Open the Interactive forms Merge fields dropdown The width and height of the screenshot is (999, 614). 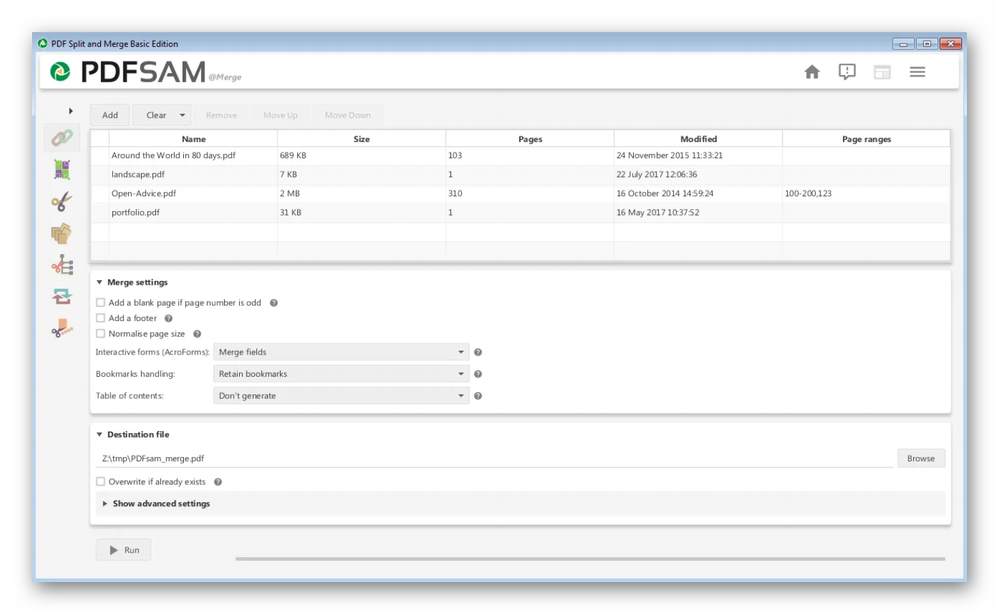[341, 352]
